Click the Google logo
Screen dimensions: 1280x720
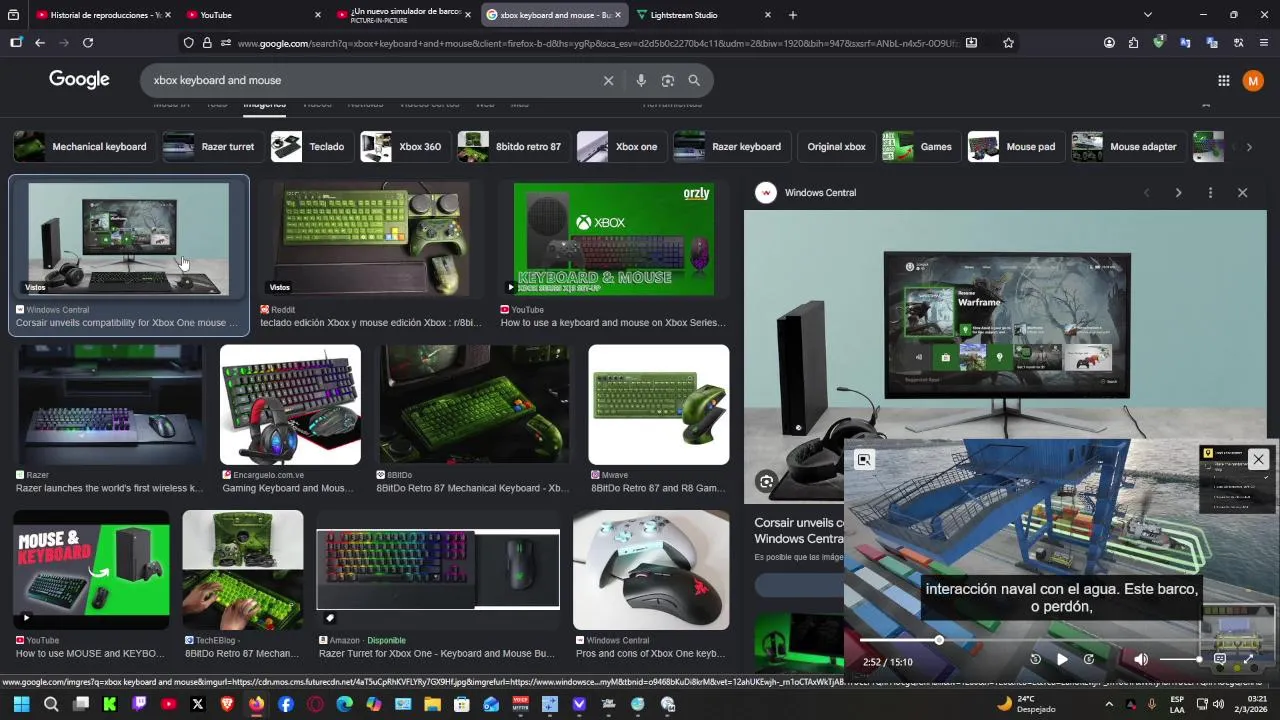pos(79,80)
